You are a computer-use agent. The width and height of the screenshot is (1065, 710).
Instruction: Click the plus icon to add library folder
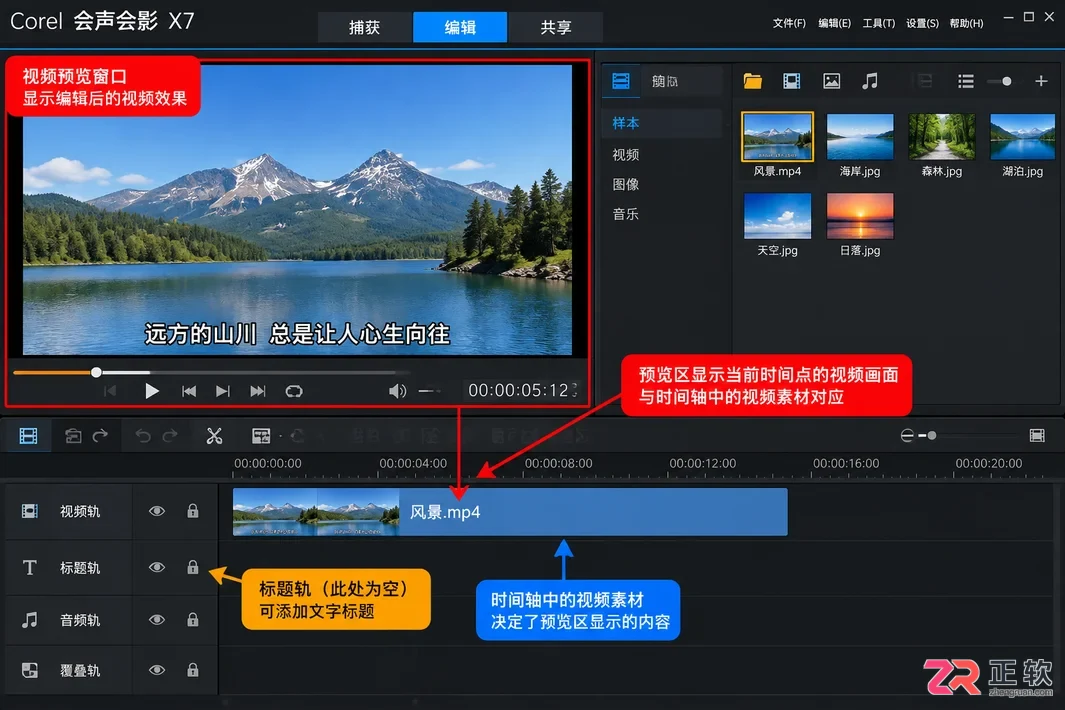1041,82
